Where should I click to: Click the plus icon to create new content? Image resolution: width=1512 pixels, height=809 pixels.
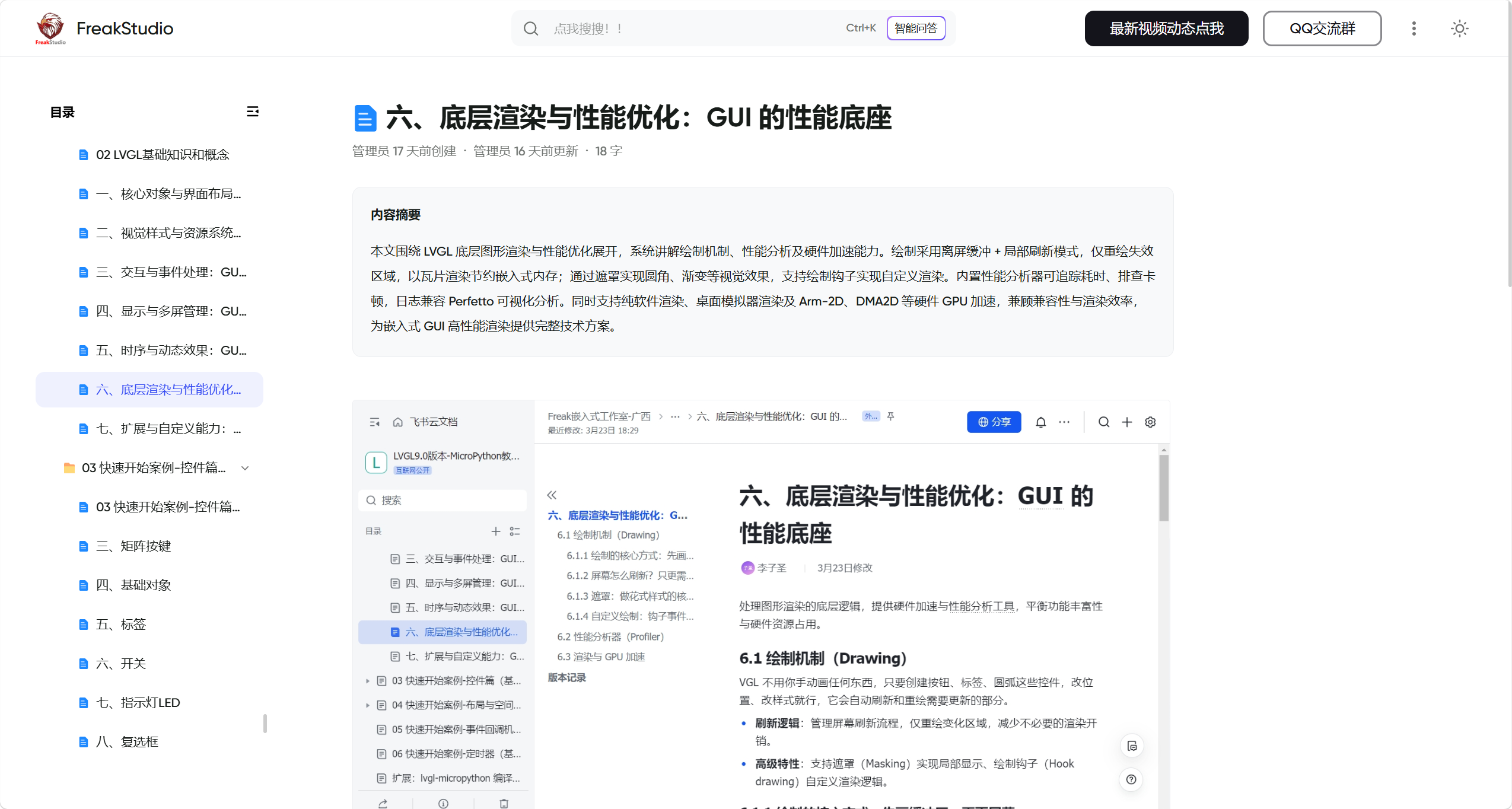1127,422
